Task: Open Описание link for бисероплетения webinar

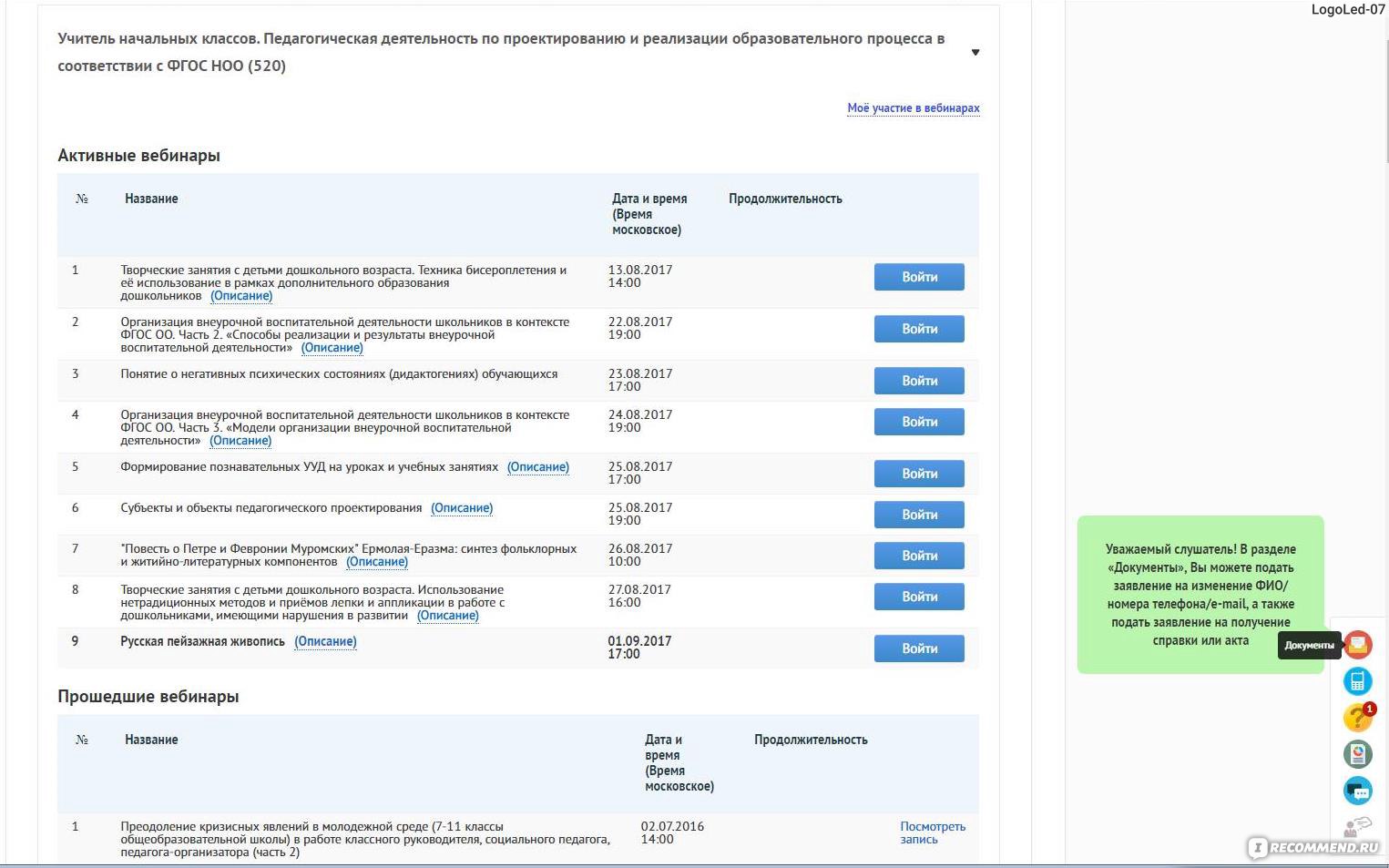Action: [241, 296]
